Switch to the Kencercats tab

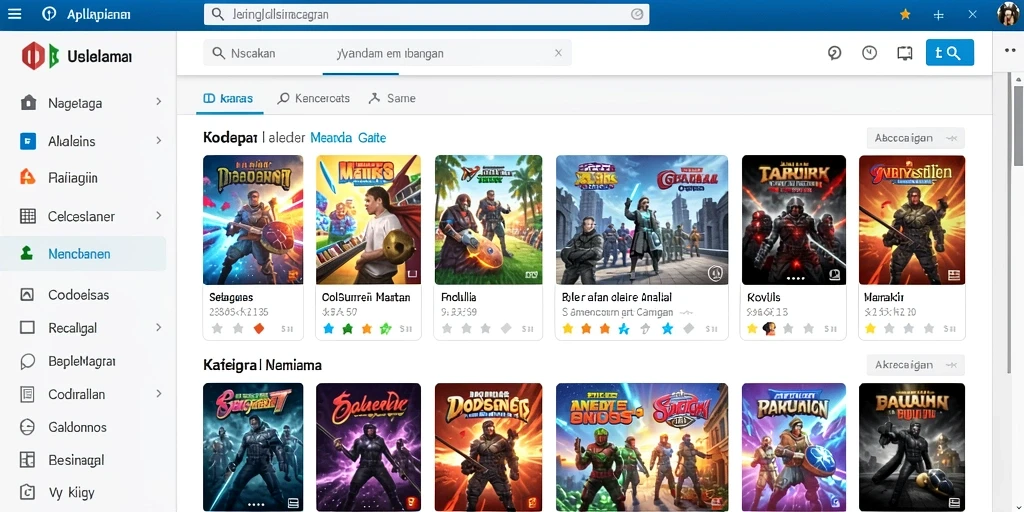(313, 99)
